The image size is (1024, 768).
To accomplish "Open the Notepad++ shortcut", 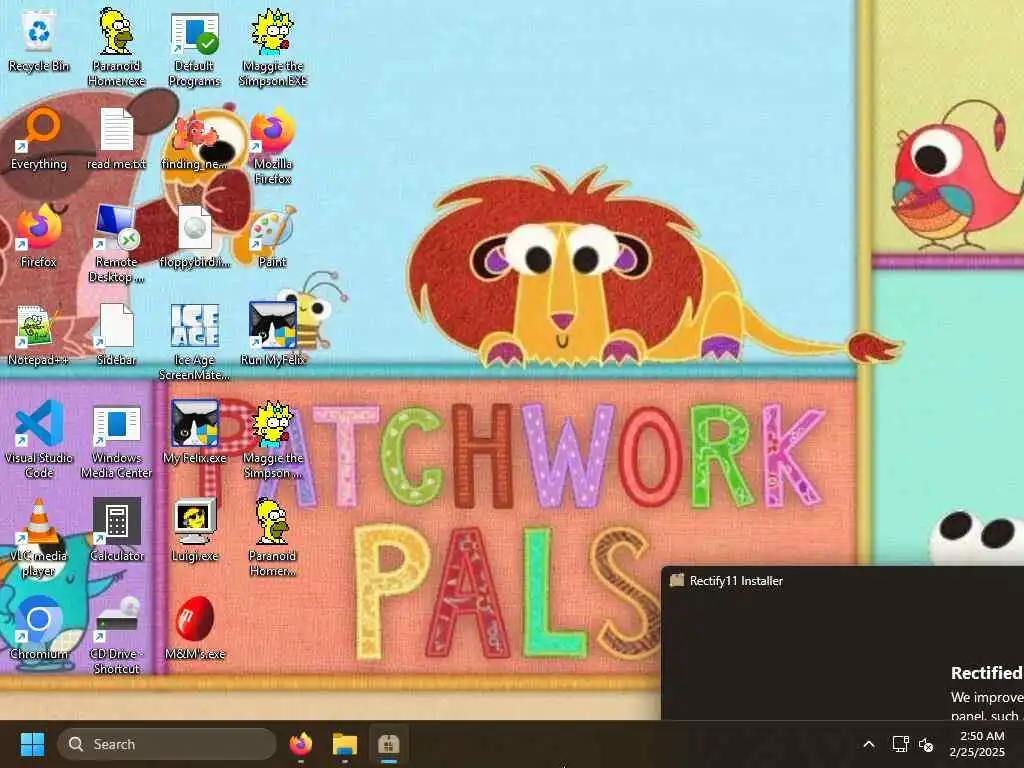I will tap(39, 334).
